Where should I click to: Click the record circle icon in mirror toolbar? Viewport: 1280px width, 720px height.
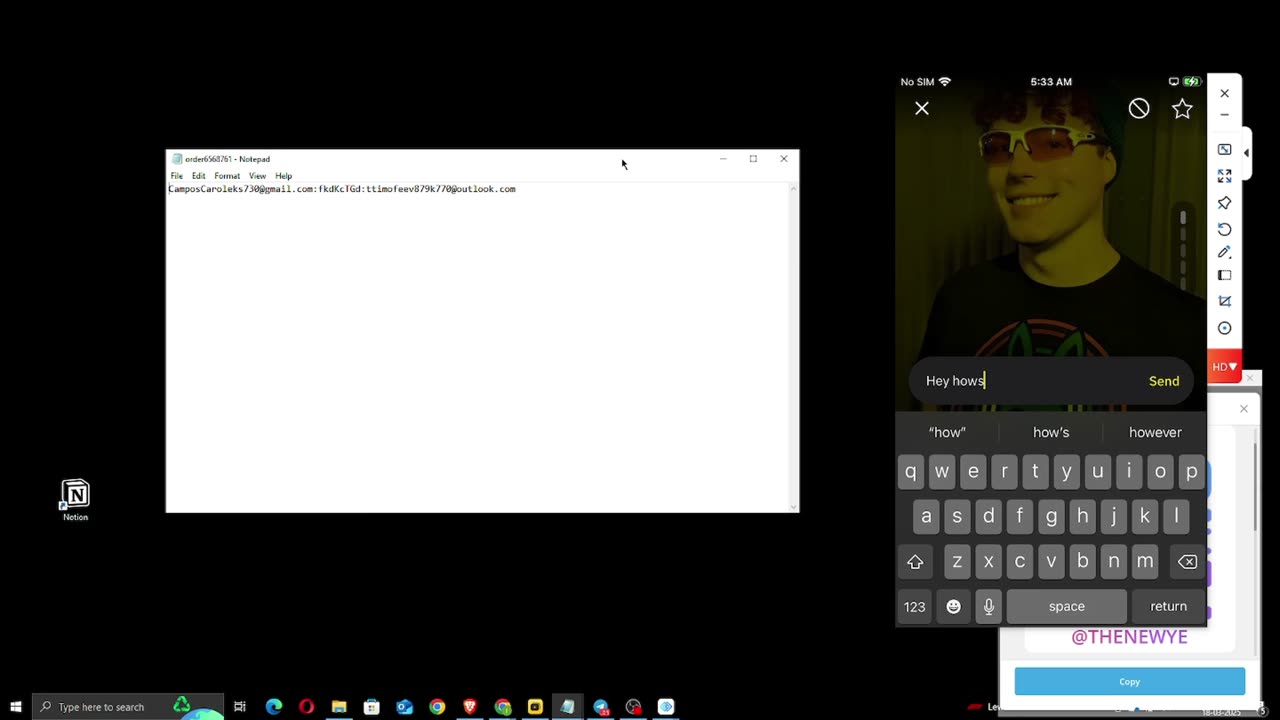pyautogui.click(x=1224, y=328)
